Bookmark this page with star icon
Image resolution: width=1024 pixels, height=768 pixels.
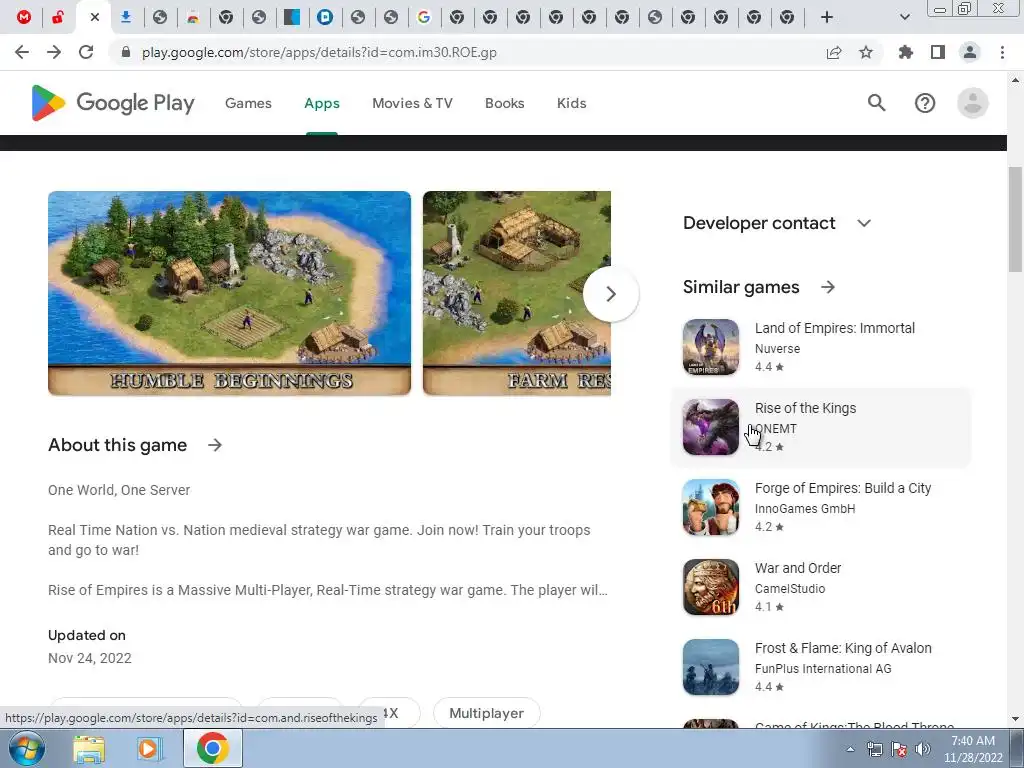tap(866, 52)
